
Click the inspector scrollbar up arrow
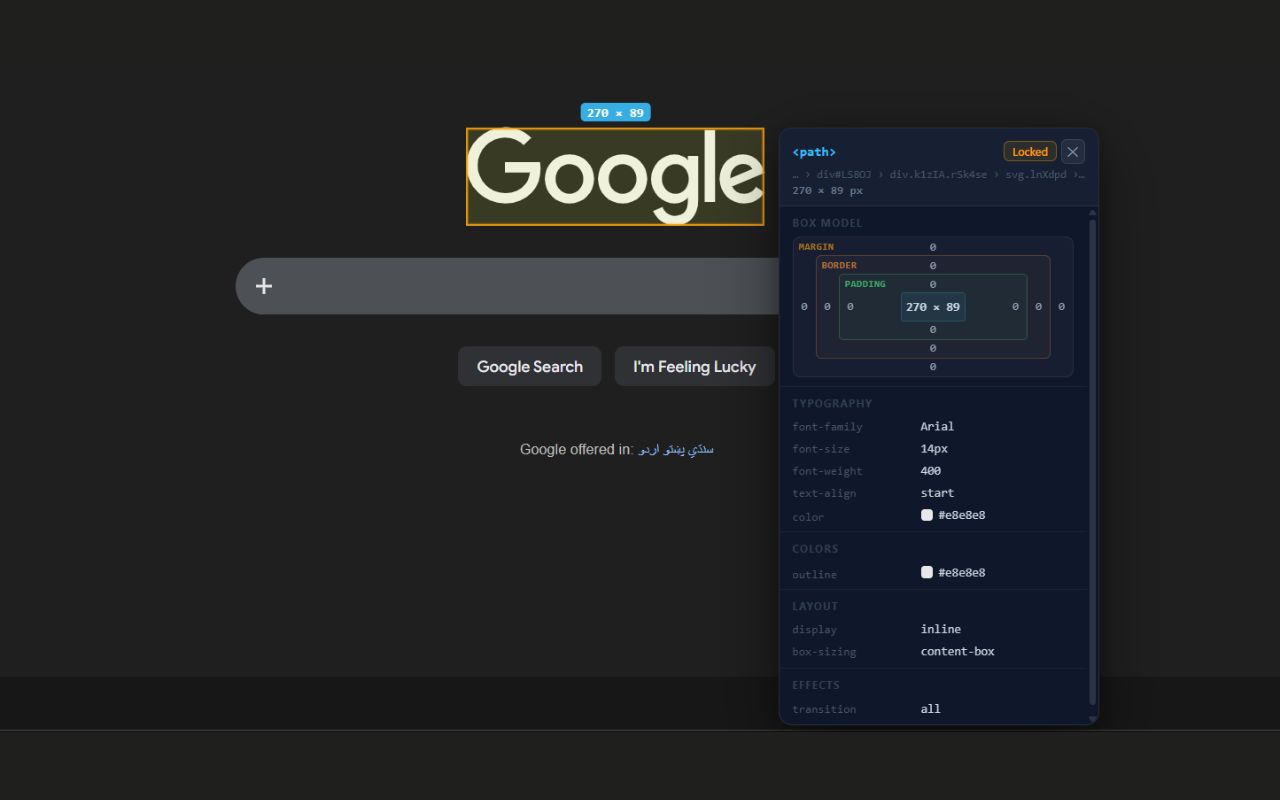click(1092, 212)
